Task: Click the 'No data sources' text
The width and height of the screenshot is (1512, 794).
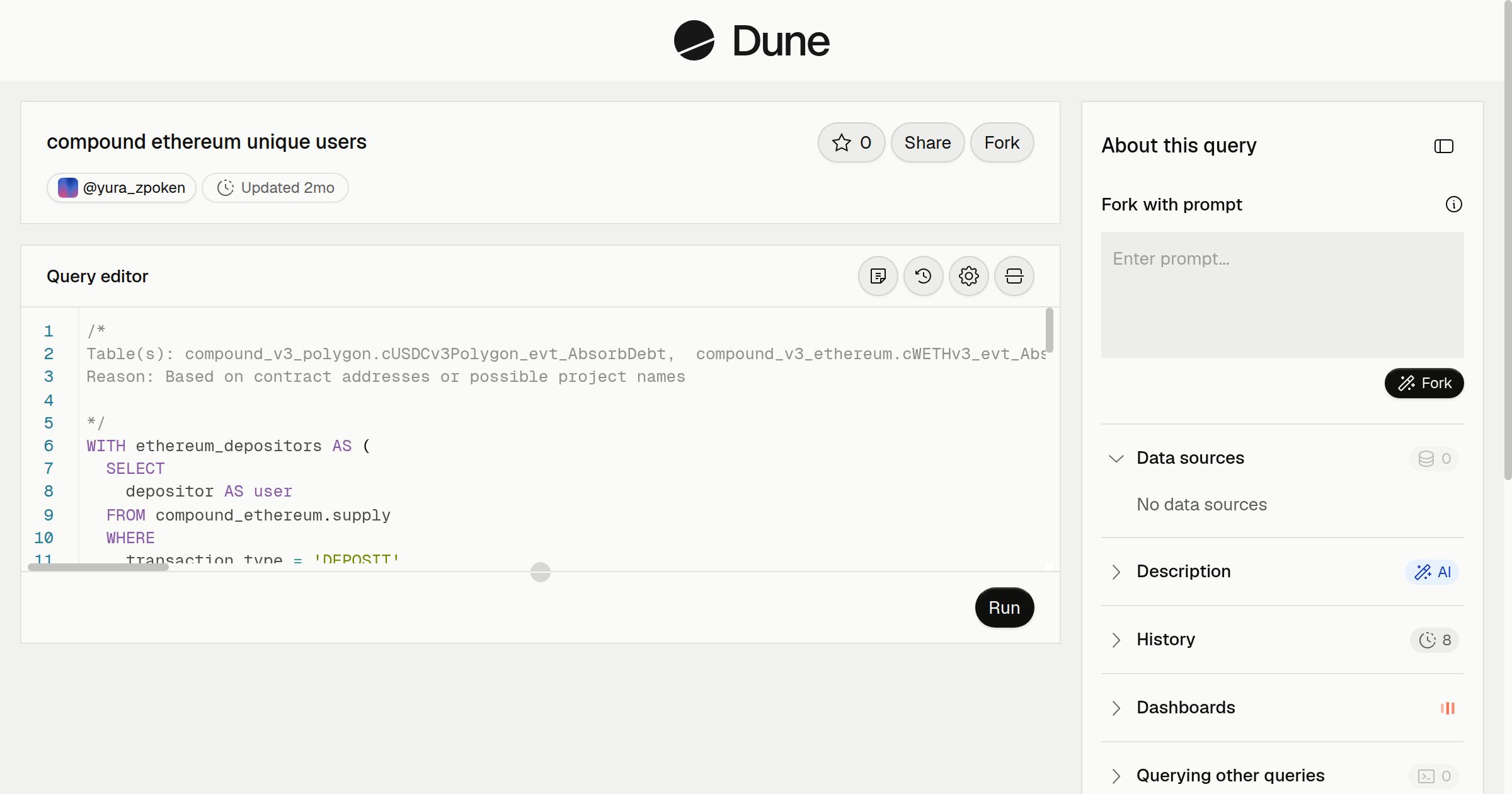Action: click(1201, 504)
